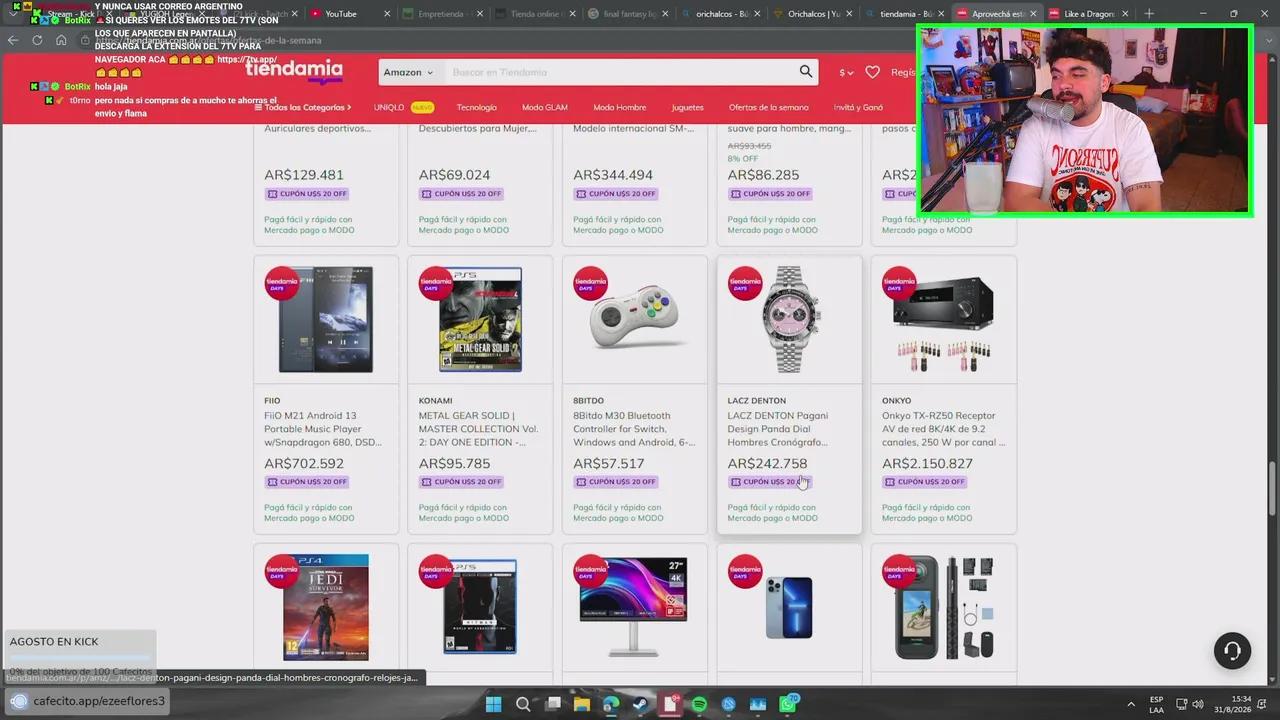Open WhatsApp from the taskbar
The image size is (1280, 720).
tap(788, 704)
